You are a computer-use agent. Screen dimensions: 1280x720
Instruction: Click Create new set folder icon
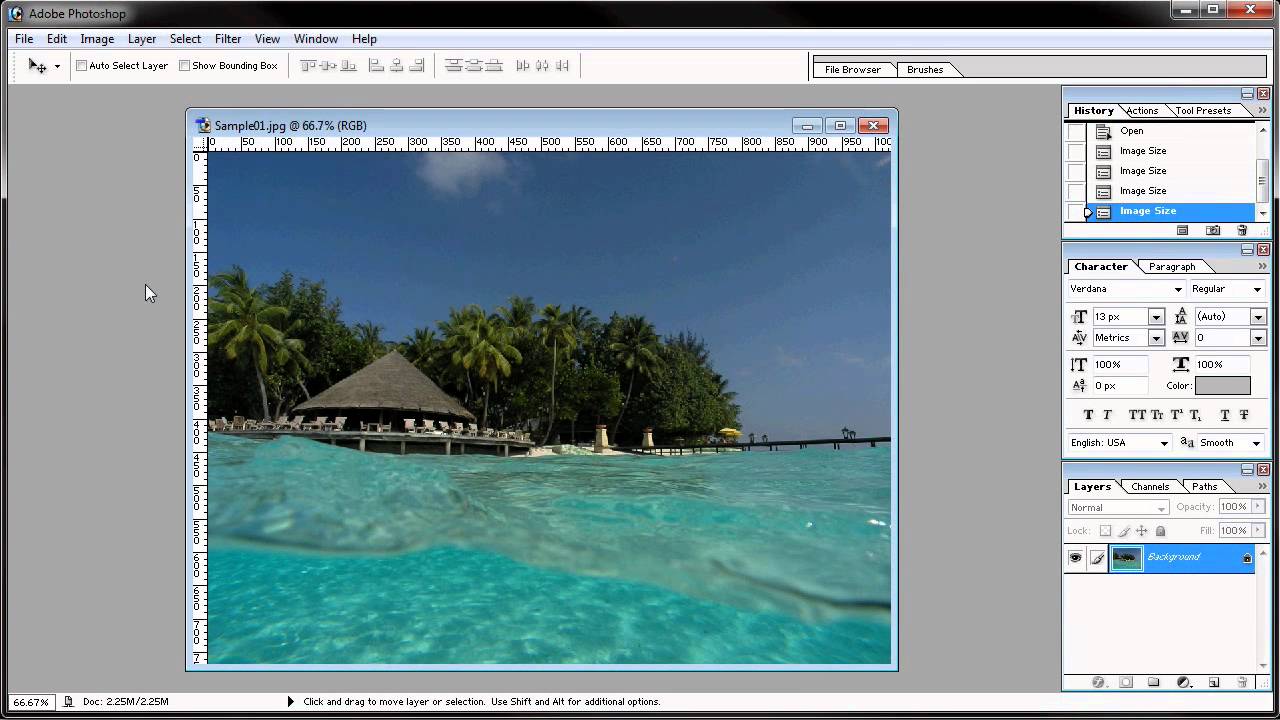[1154, 683]
